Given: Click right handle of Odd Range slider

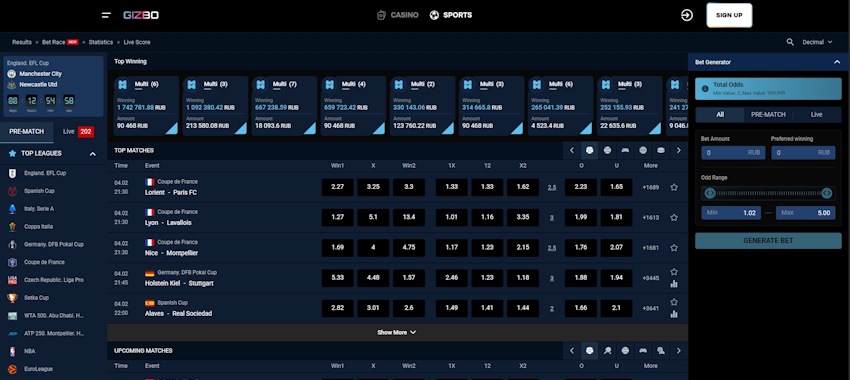Looking at the screenshot, I should pyautogui.click(x=827, y=193).
